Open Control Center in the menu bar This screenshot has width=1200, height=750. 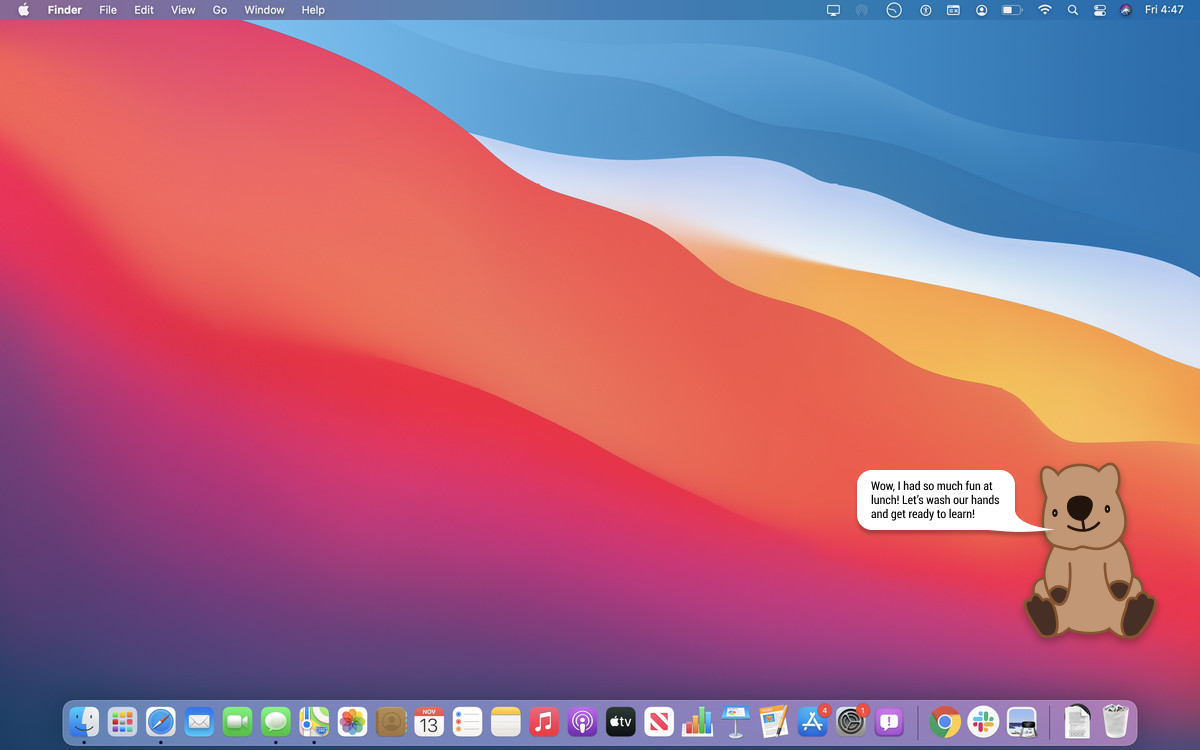click(x=1100, y=10)
